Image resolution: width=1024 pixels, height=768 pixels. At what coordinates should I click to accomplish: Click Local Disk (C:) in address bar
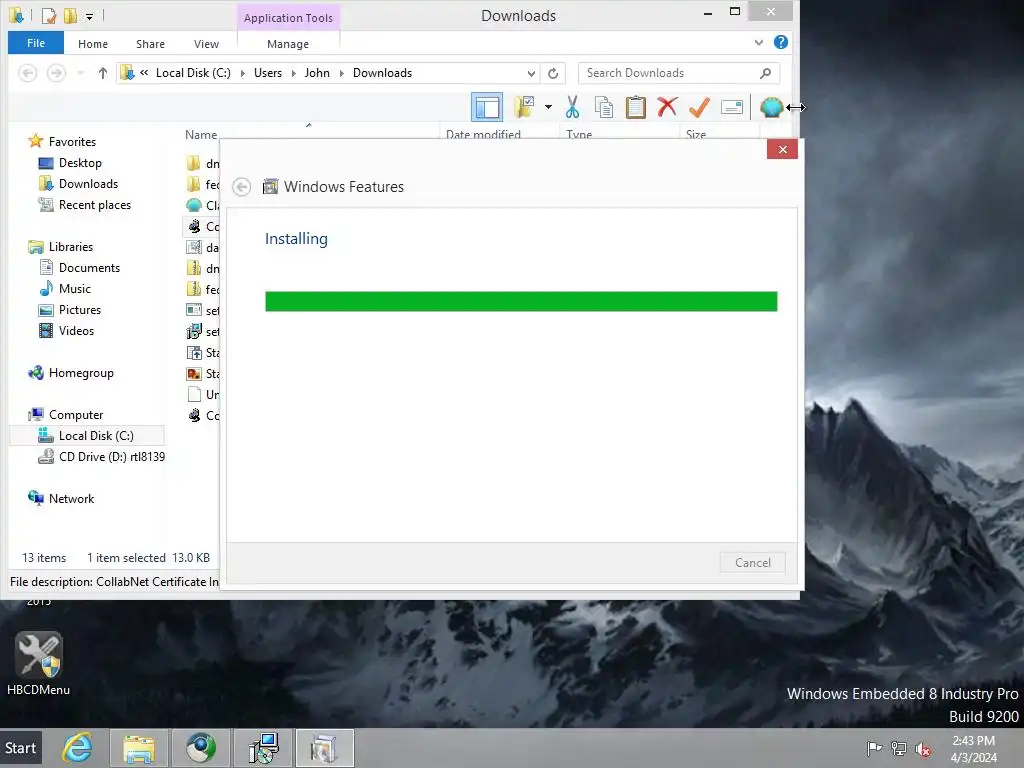click(x=193, y=73)
